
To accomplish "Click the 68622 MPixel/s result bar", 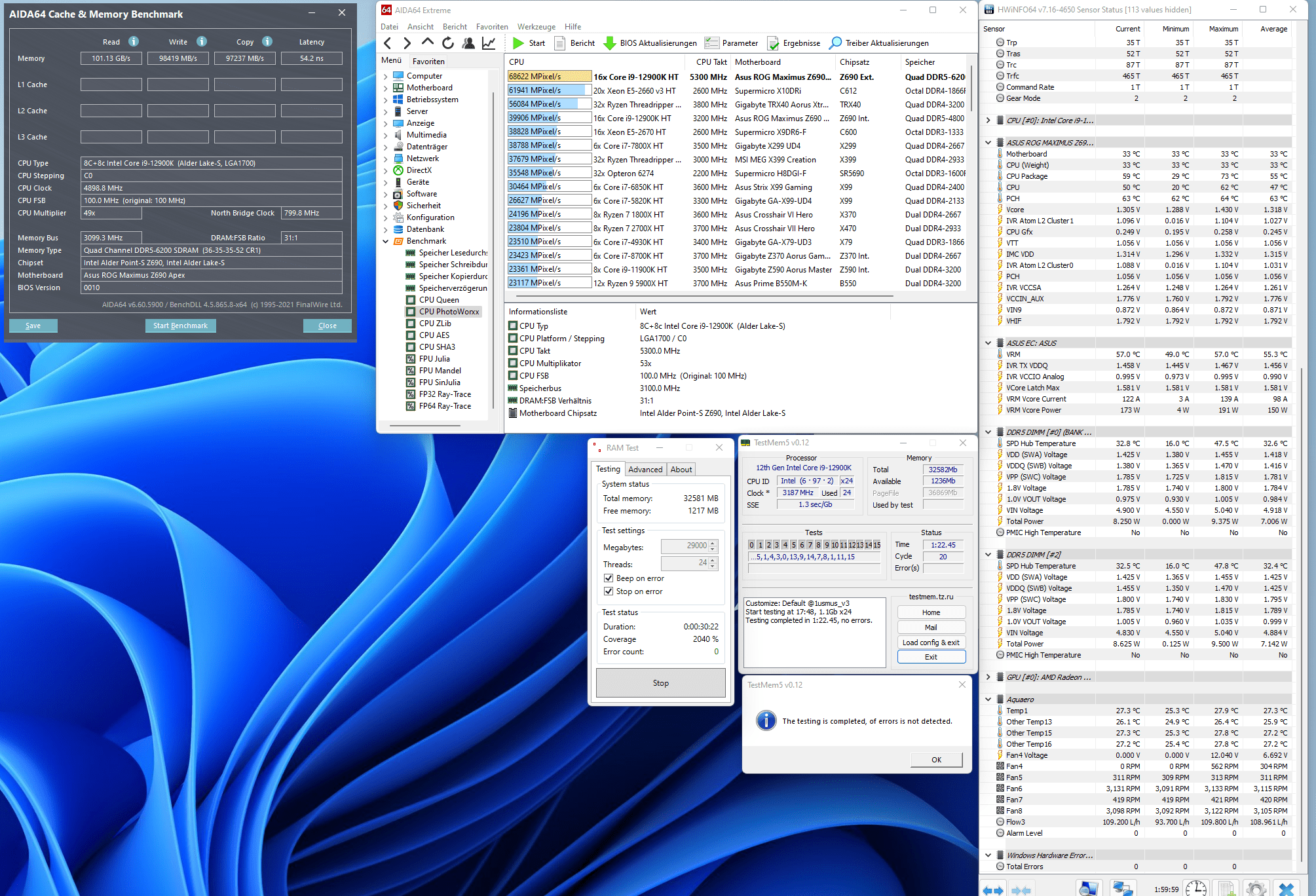I will [549, 77].
